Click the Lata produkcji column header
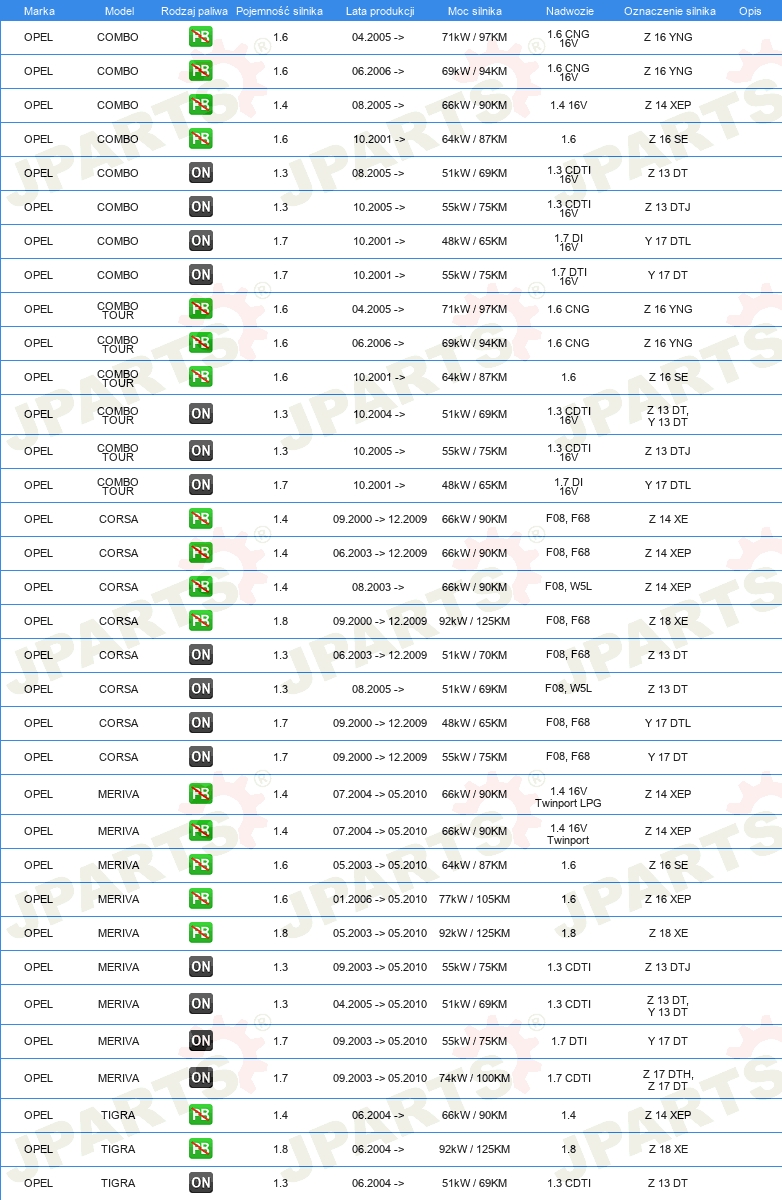 point(380,10)
